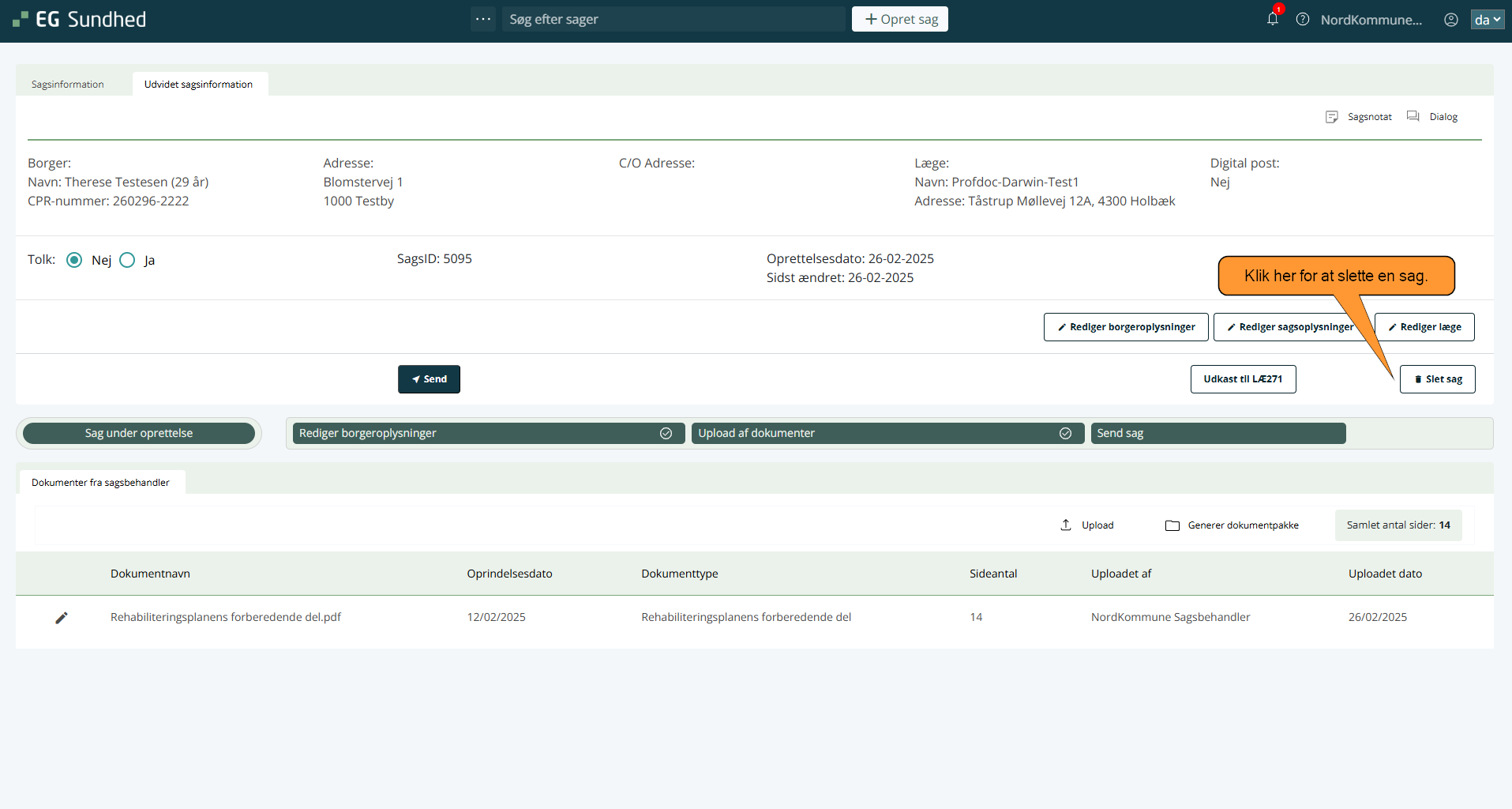This screenshot has height=809, width=1512.
Task: Click the Send button
Action: click(429, 379)
